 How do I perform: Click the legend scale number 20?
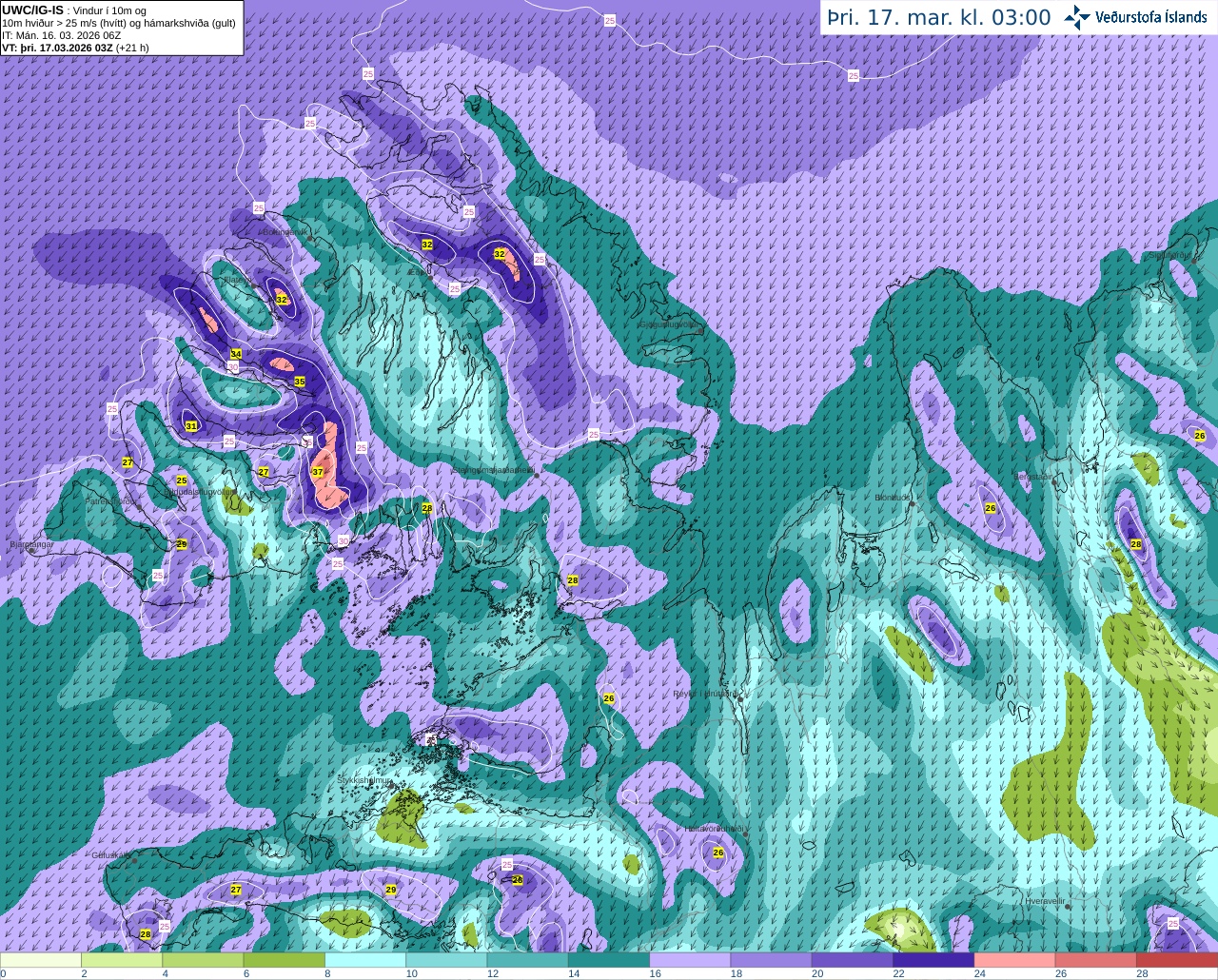(816, 973)
